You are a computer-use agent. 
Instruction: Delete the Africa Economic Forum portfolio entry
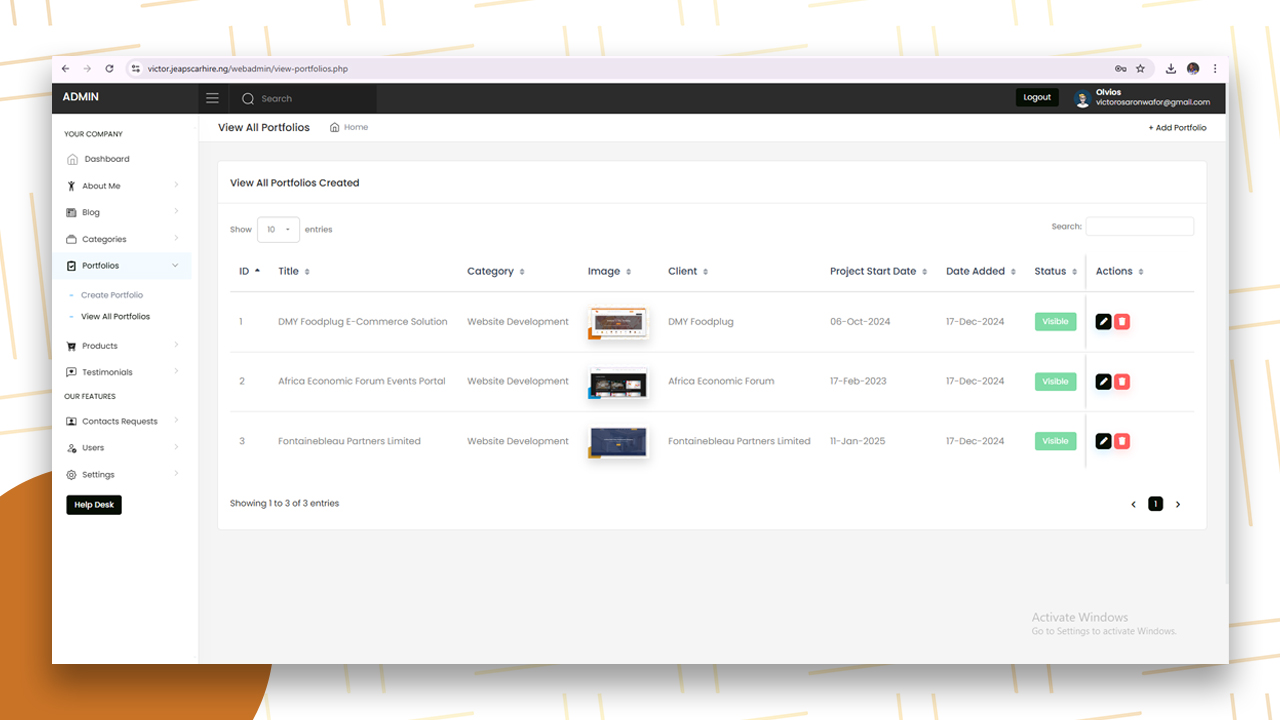[1122, 382]
